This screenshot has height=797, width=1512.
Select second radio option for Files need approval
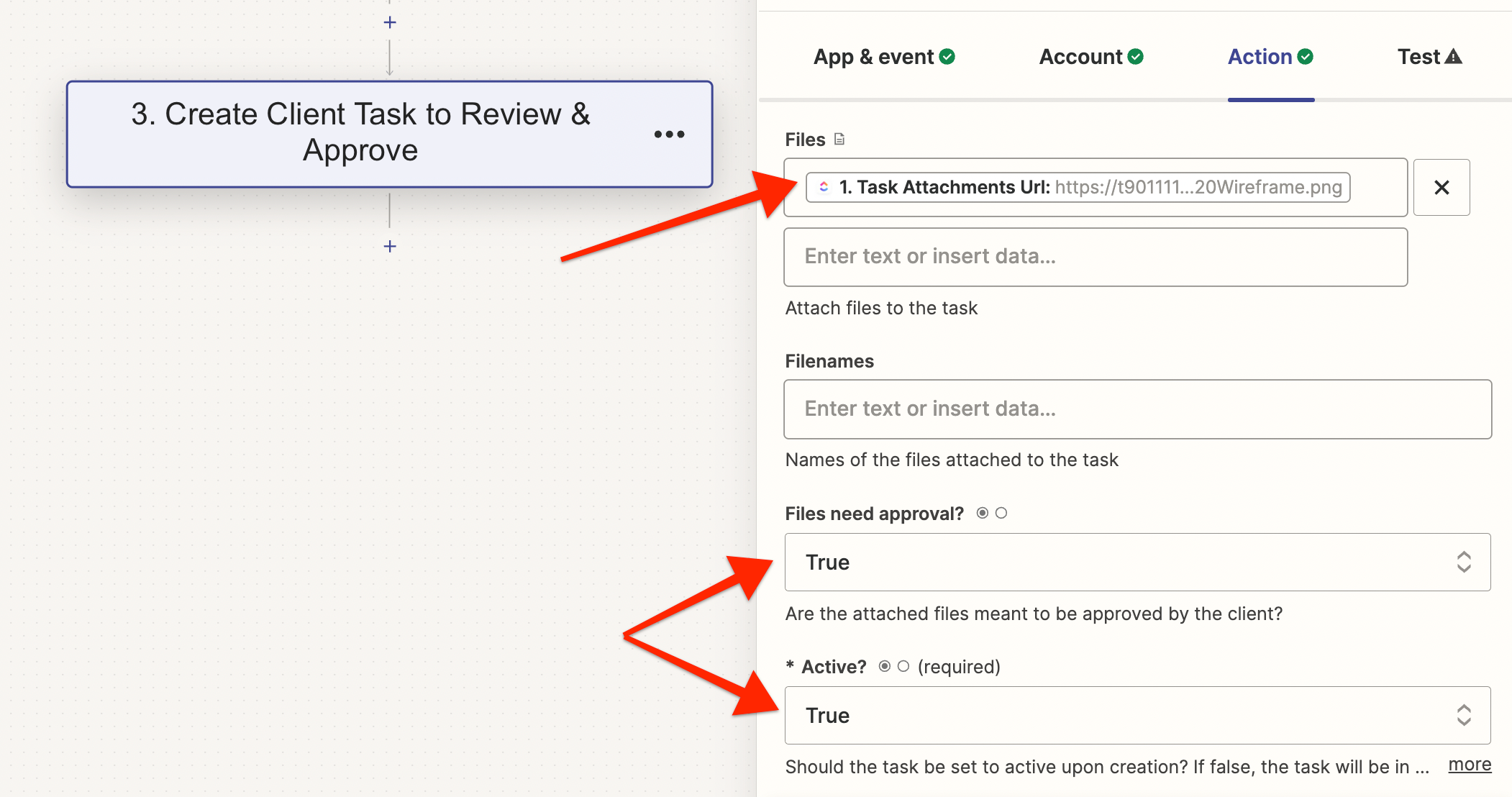pyautogui.click(x=1001, y=513)
